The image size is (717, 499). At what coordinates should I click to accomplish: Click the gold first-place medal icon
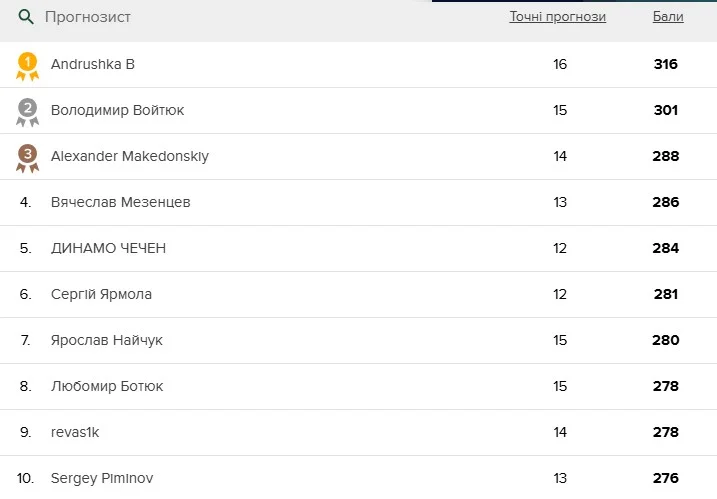(x=28, y=65)
